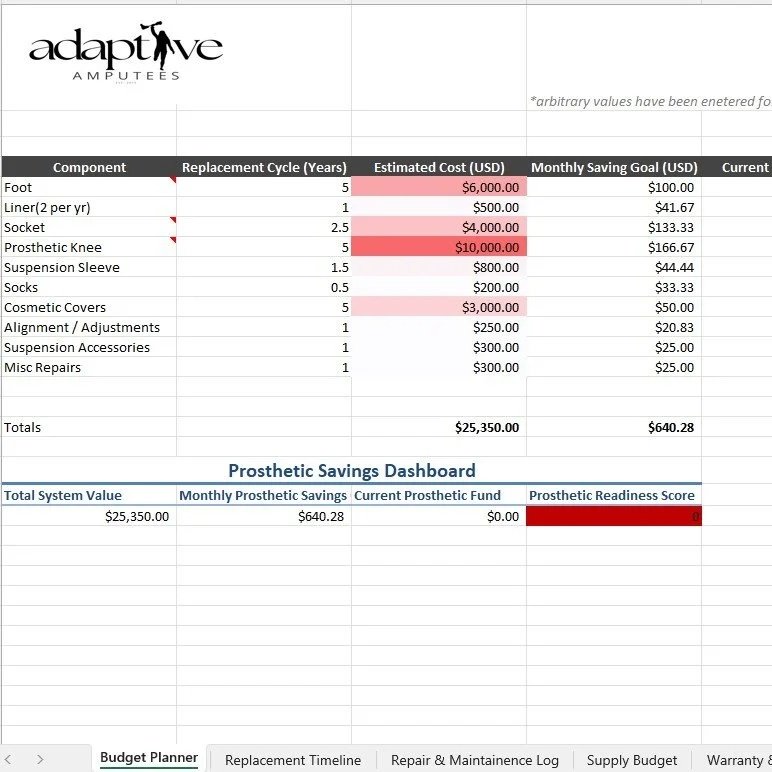772x772 pixels.
Task: Select the $133.33 monthly saving goal cell
Action: coord(614,227)
